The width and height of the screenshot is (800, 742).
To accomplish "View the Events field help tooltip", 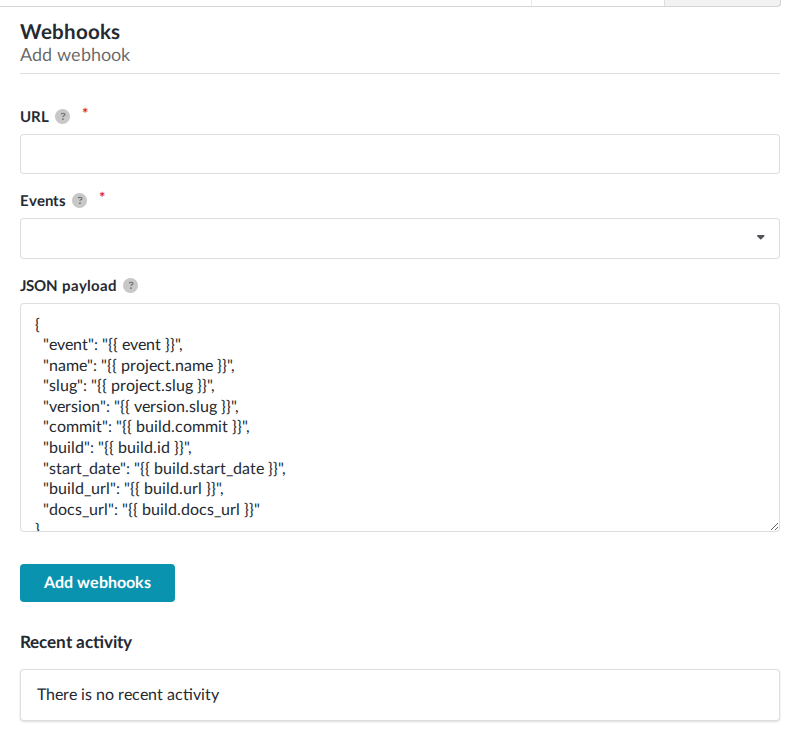I will coord(78,200).
